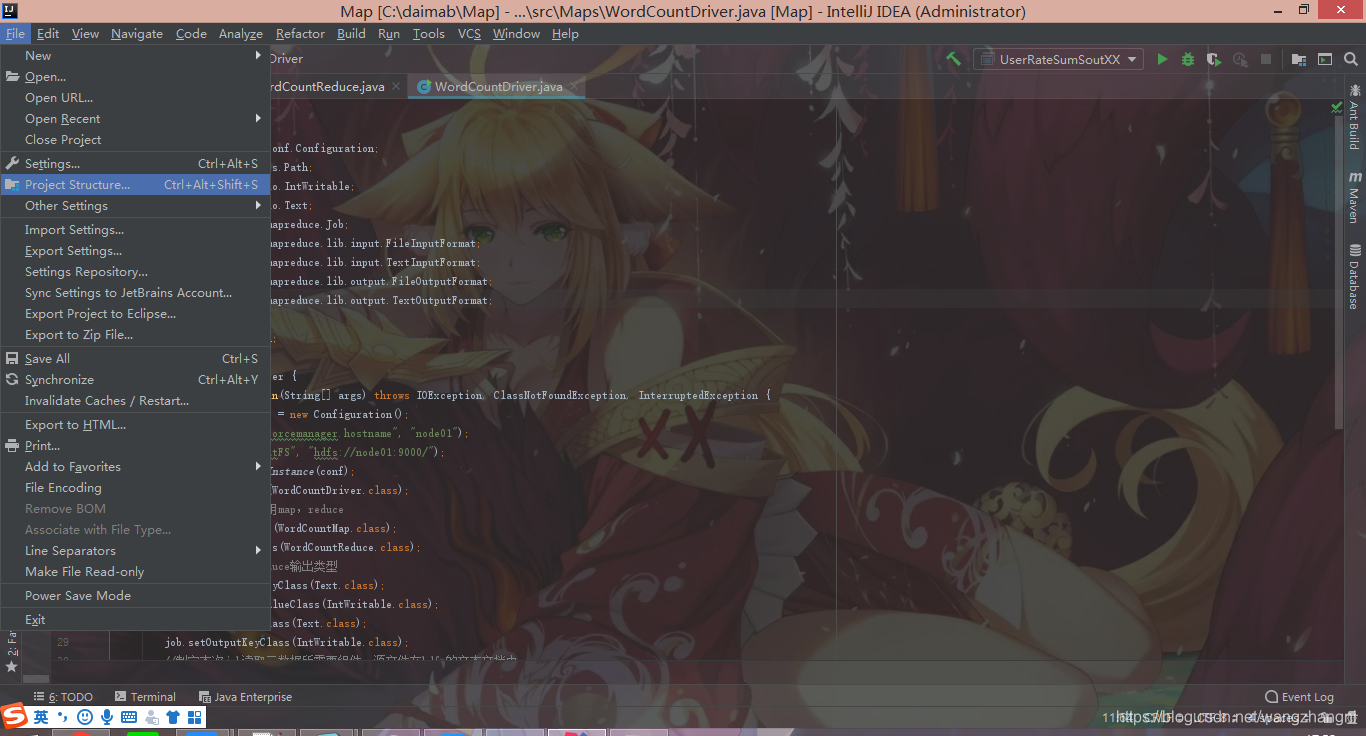Click the Sogou microphone voice input icon

point(107,717)
